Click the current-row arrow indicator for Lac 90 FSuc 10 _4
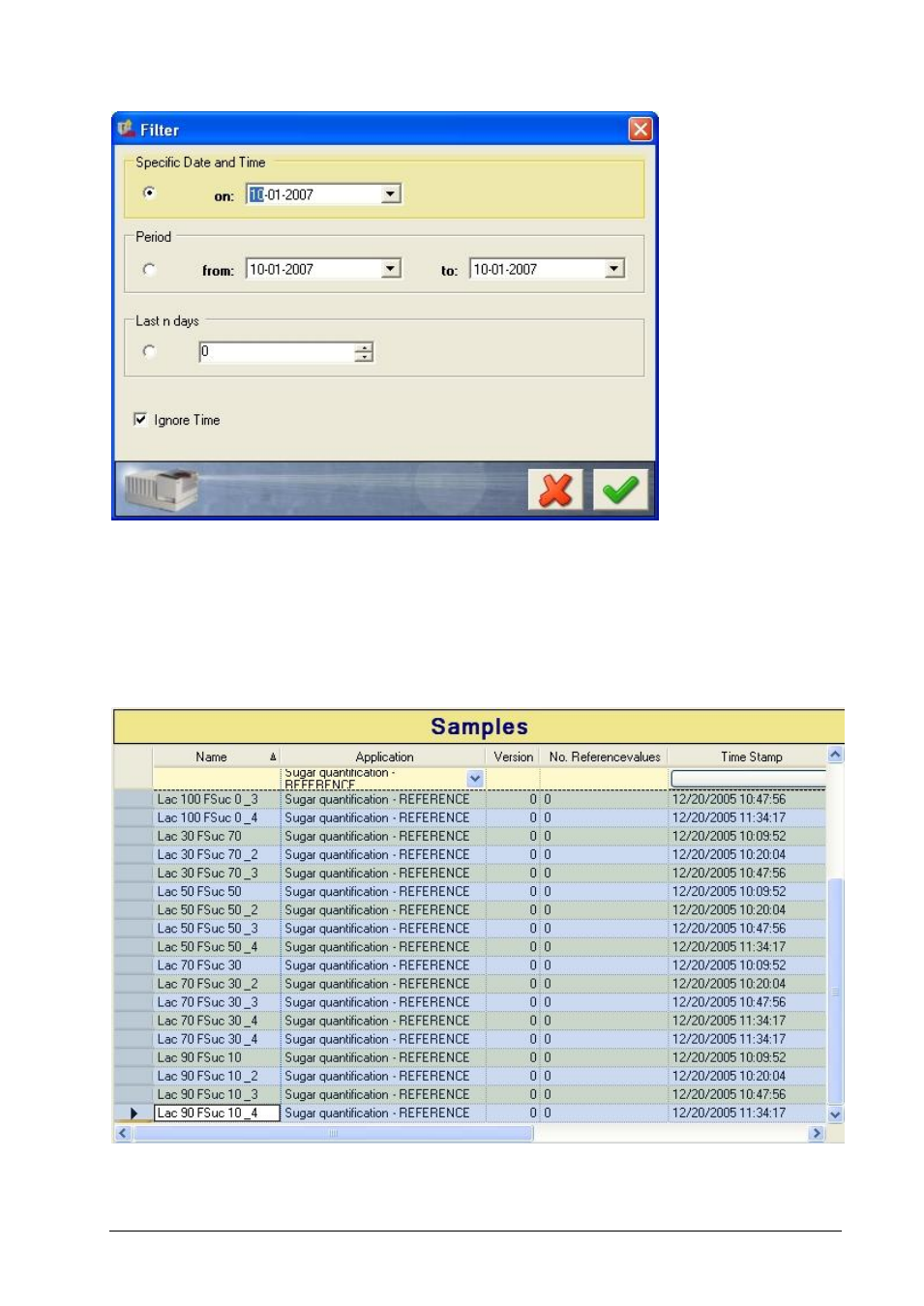The image size is (924, 1306). click(134, 1113)
